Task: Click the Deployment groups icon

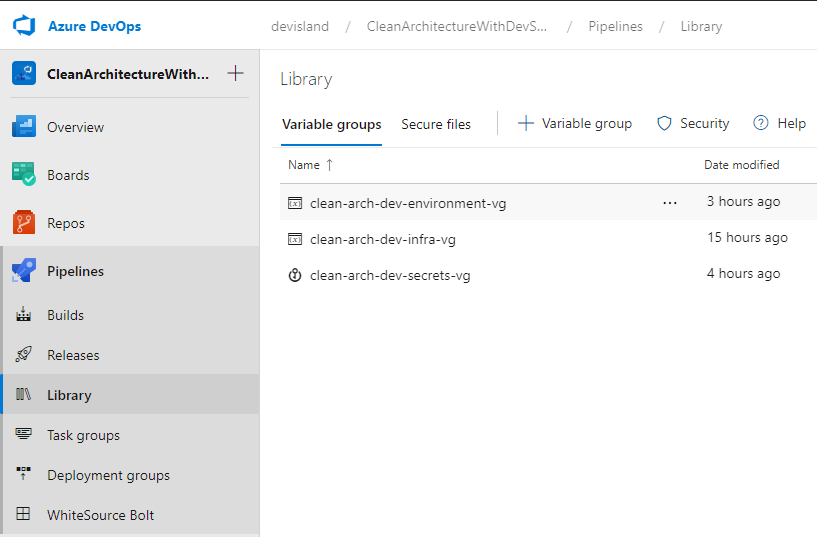Action: (23, 473)
